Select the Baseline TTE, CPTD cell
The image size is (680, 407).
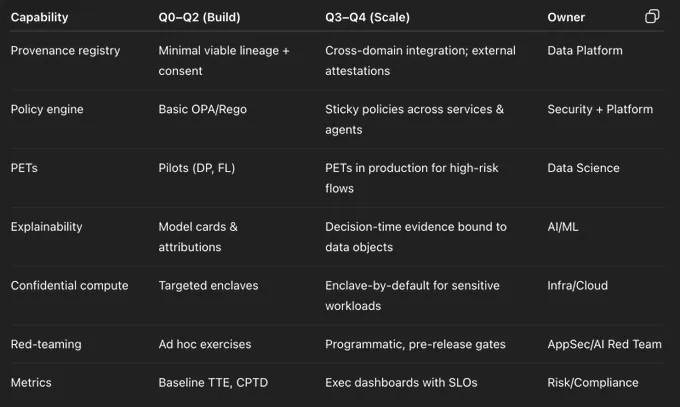coord(210,382)
